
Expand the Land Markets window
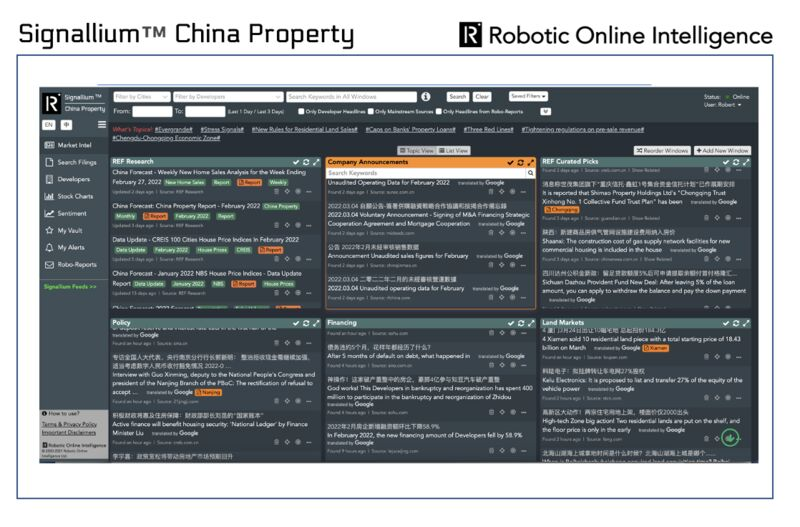point(746,323)
